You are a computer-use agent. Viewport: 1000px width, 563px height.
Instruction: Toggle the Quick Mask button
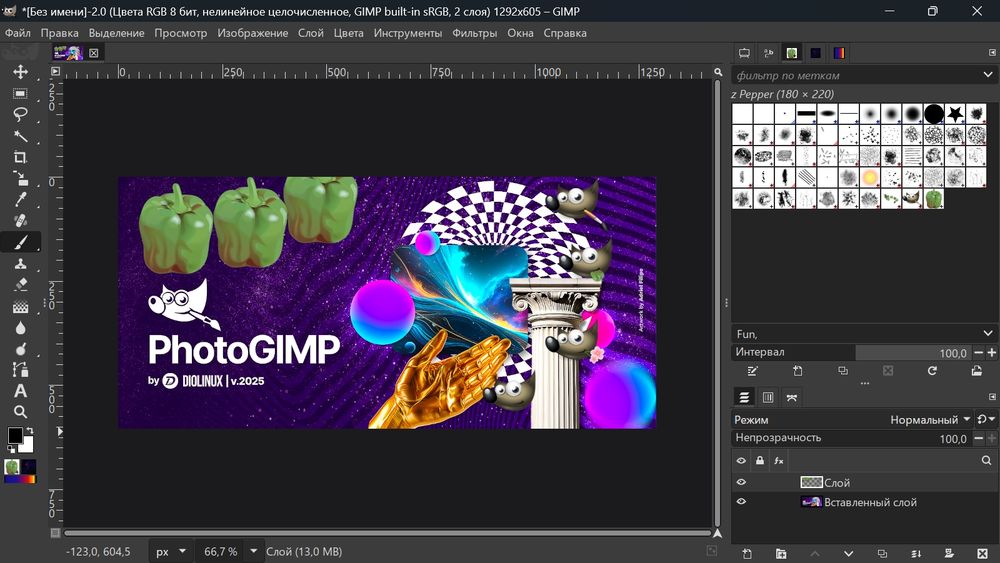point(55,532)
